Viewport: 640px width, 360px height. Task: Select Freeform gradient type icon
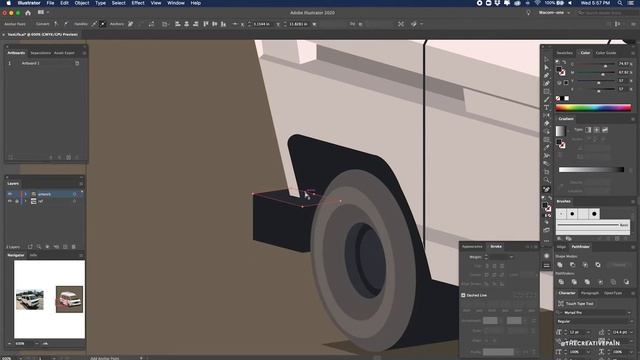pyautogui.click(x=605, y=130)
